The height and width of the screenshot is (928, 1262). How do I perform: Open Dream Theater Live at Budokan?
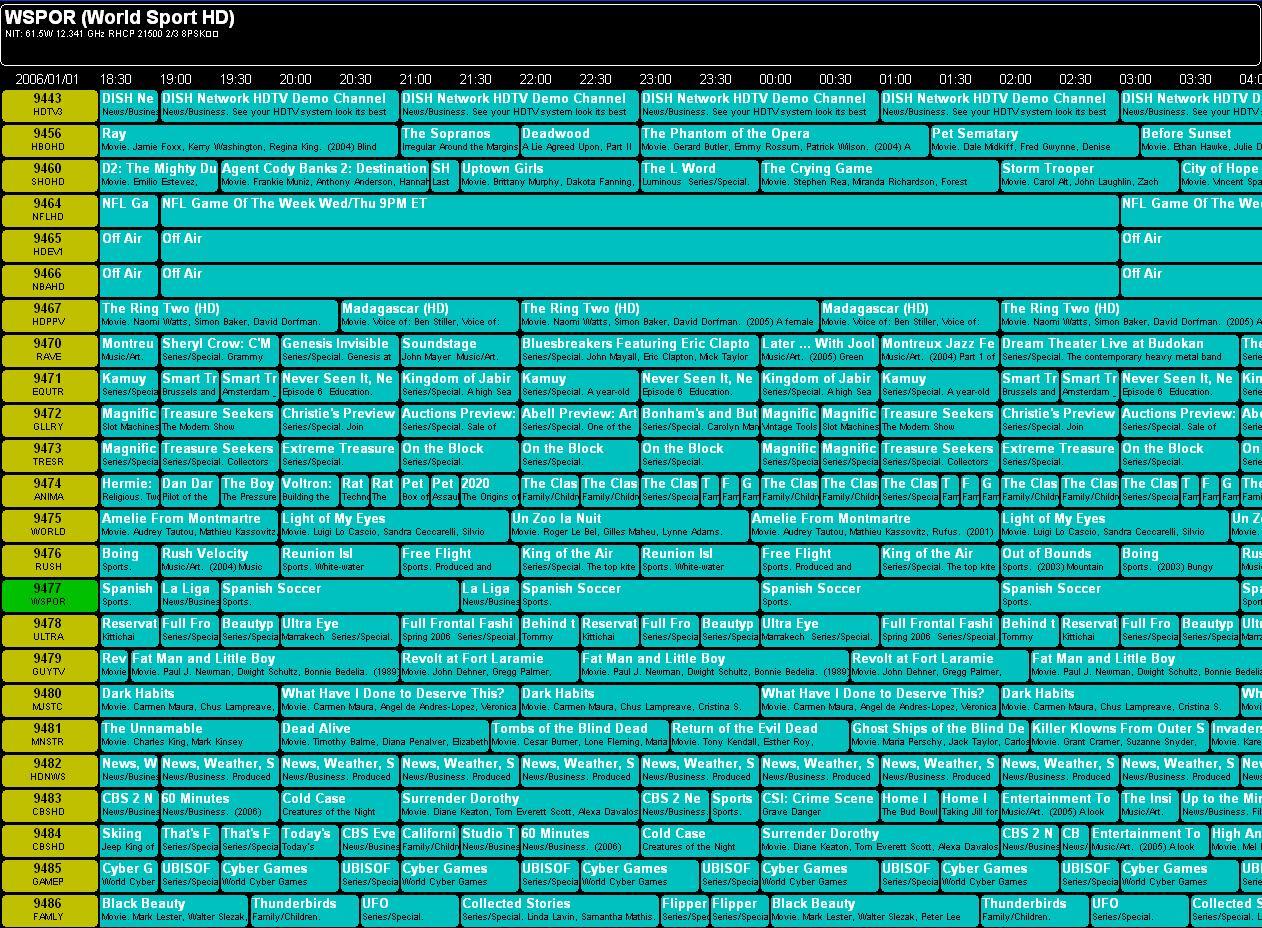click(1119, 351)
